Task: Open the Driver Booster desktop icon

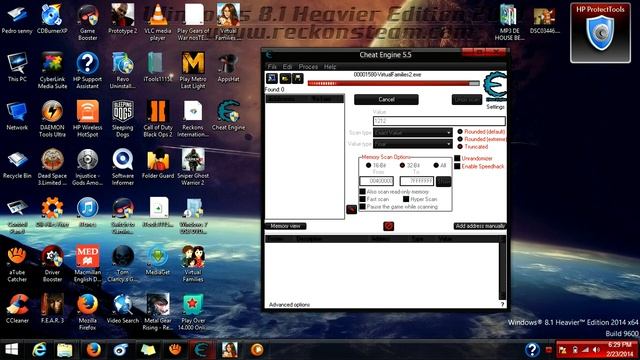Action: (x=52, y=264)
